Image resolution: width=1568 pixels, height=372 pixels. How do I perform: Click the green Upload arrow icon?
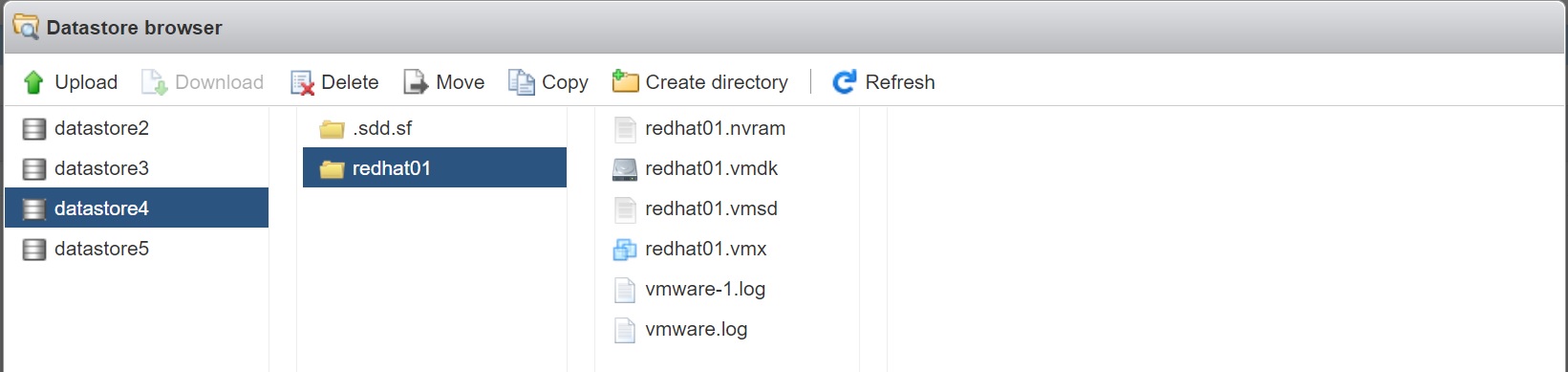(33, 82)
